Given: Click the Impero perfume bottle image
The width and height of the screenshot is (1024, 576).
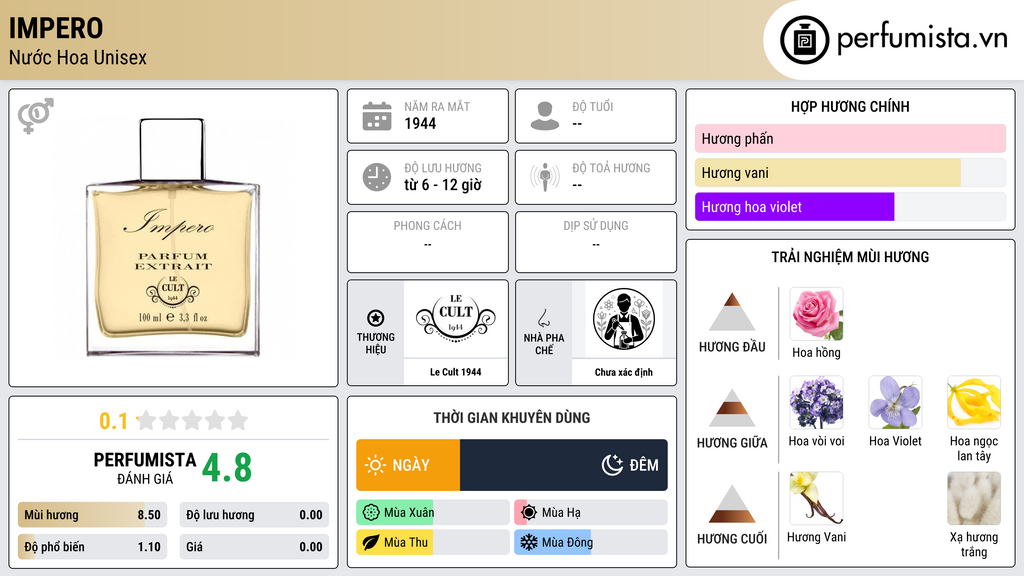Looking at the screenshot, I should point(173,238).
